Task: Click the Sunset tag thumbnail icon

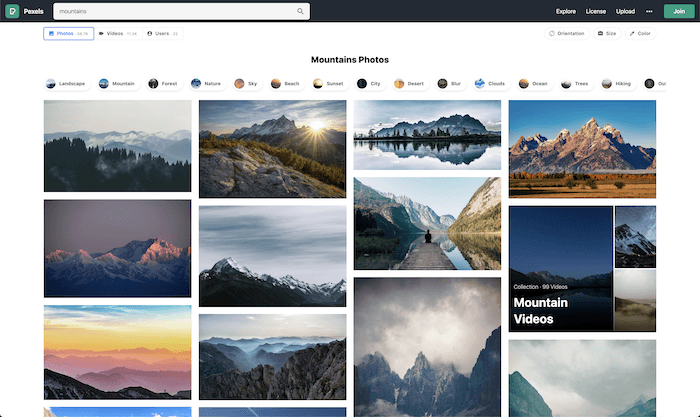Action: click(x=318, y=83)
